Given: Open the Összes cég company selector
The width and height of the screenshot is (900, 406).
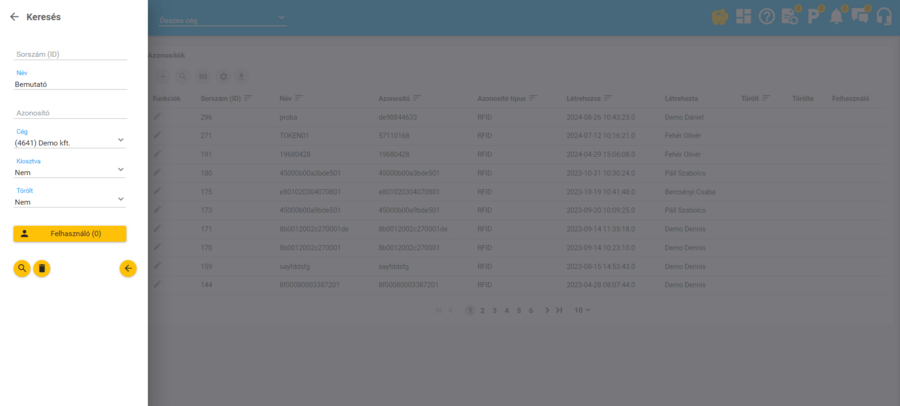Looking at the screenshot, I should [222, 19].
